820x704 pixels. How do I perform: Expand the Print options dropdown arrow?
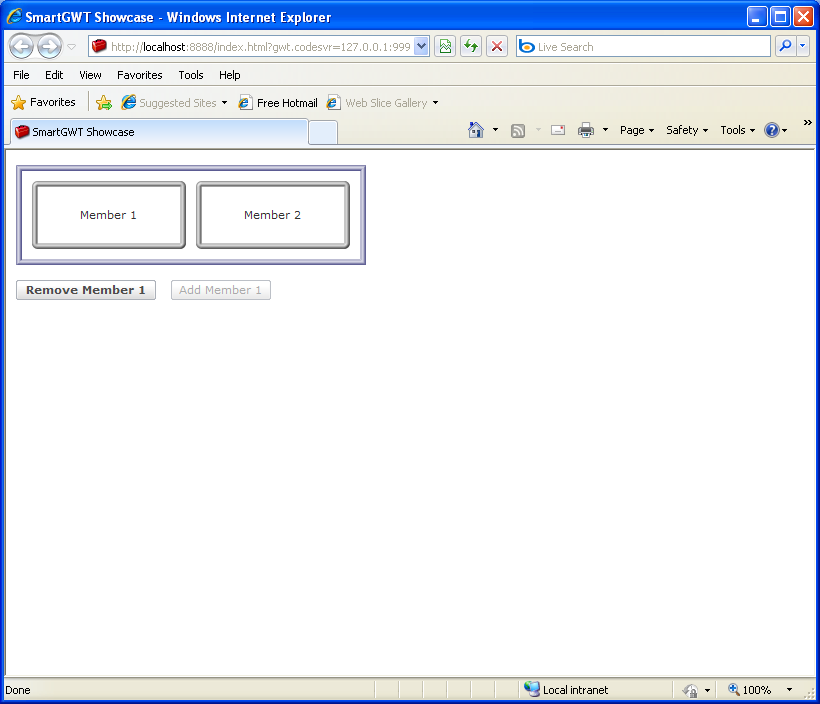click(x=605, y=130)
